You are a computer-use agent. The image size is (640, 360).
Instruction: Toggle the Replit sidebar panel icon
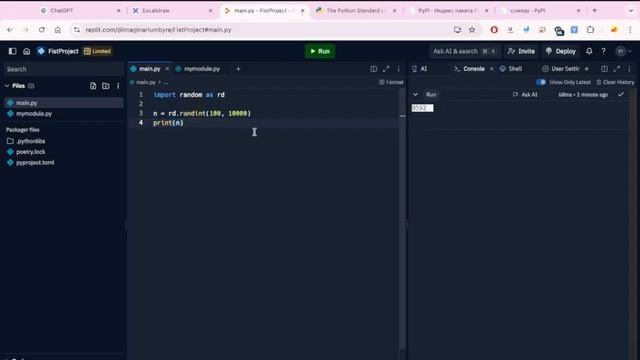tap(12, 51)
